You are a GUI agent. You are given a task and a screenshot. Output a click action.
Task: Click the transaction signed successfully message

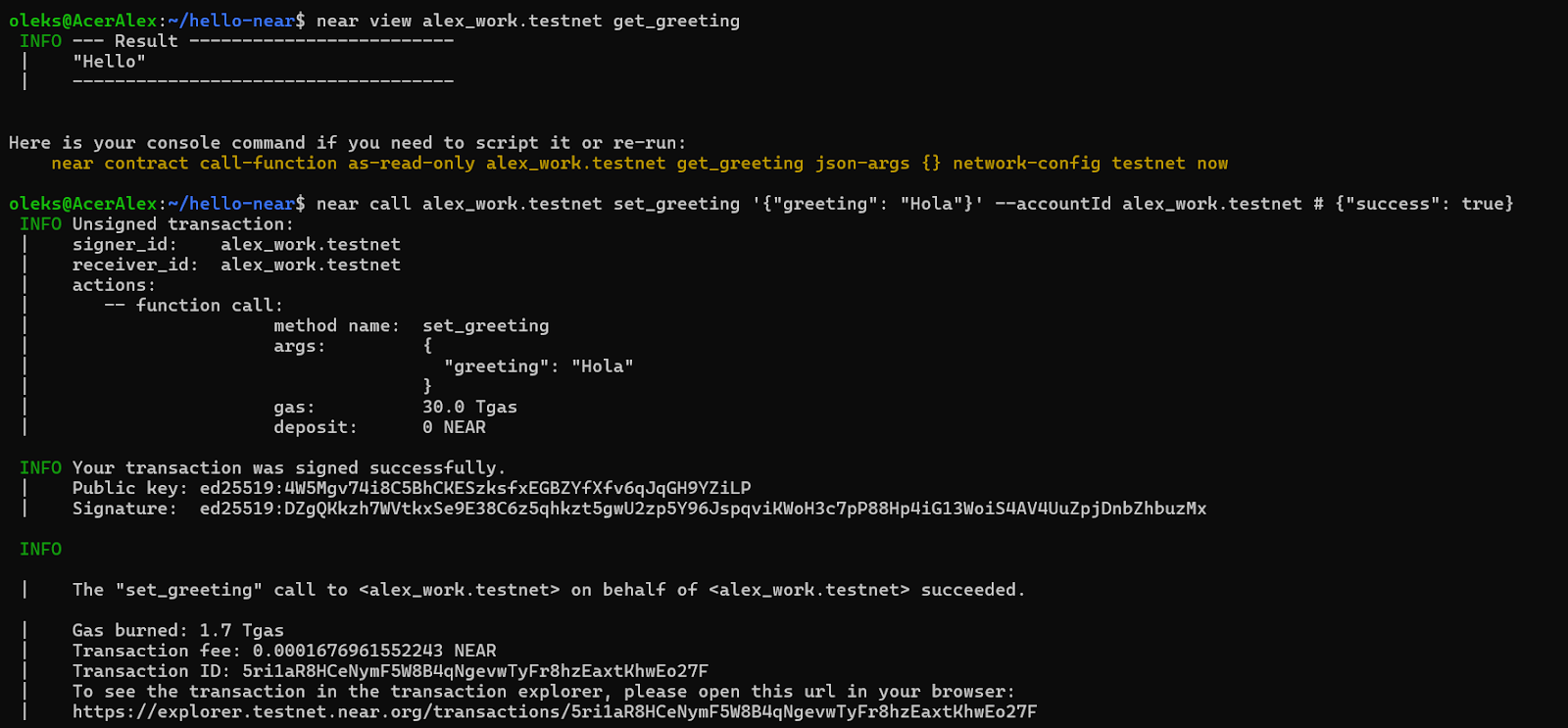[289, 468]
